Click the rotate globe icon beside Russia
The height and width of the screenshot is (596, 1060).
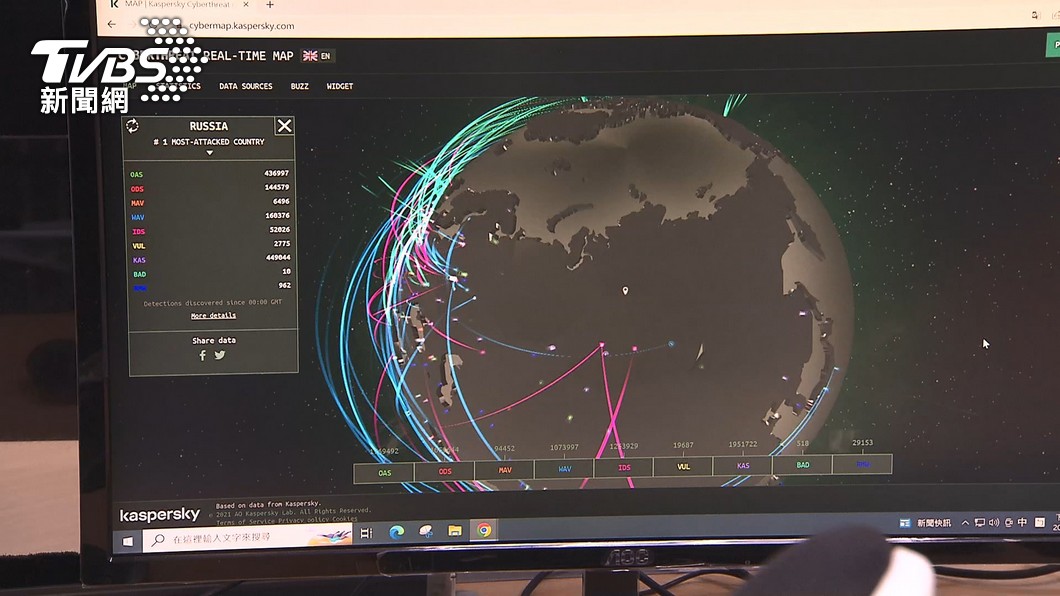tap(132, 125)
